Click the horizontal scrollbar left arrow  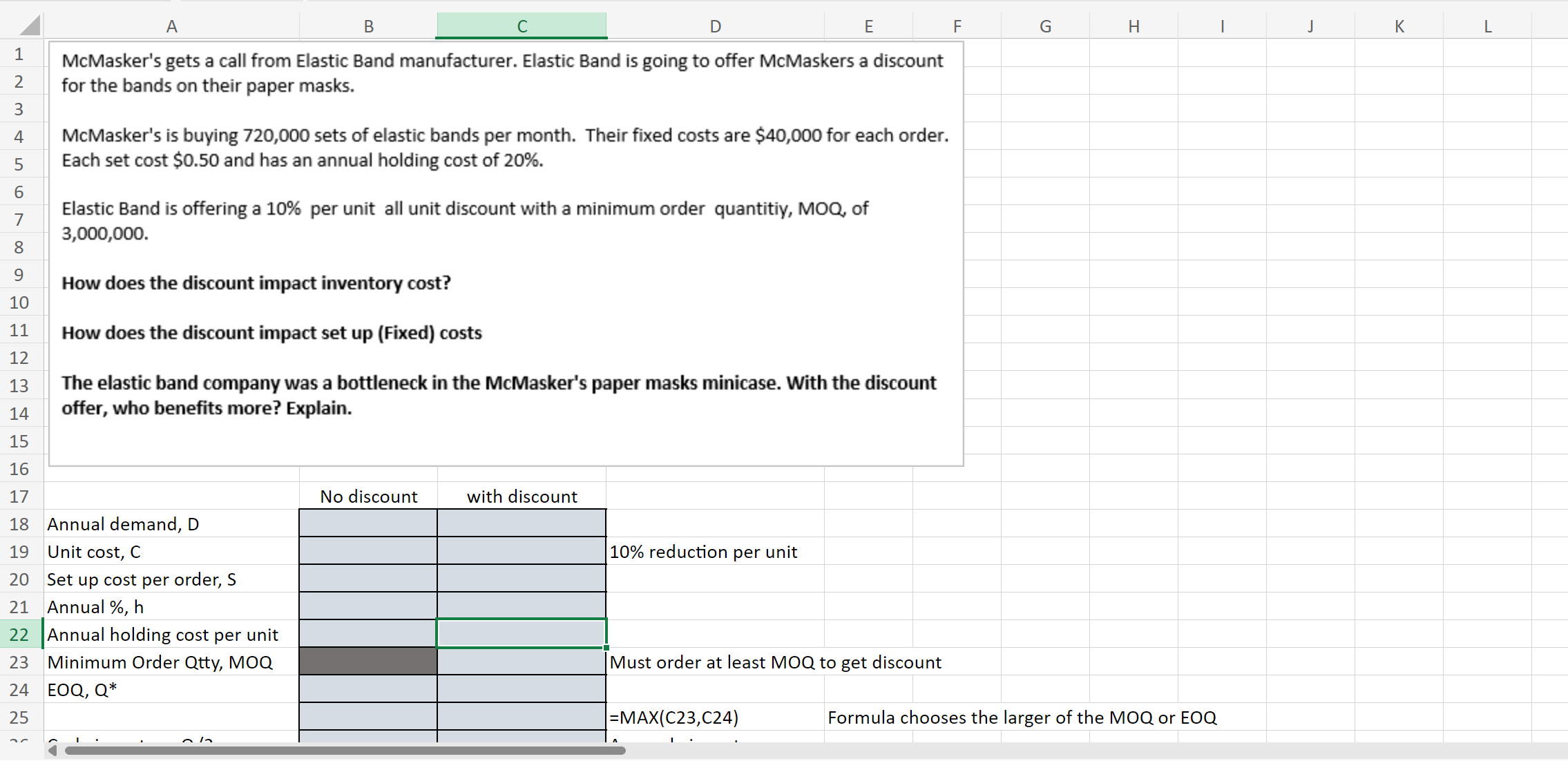tap(52, 750)
